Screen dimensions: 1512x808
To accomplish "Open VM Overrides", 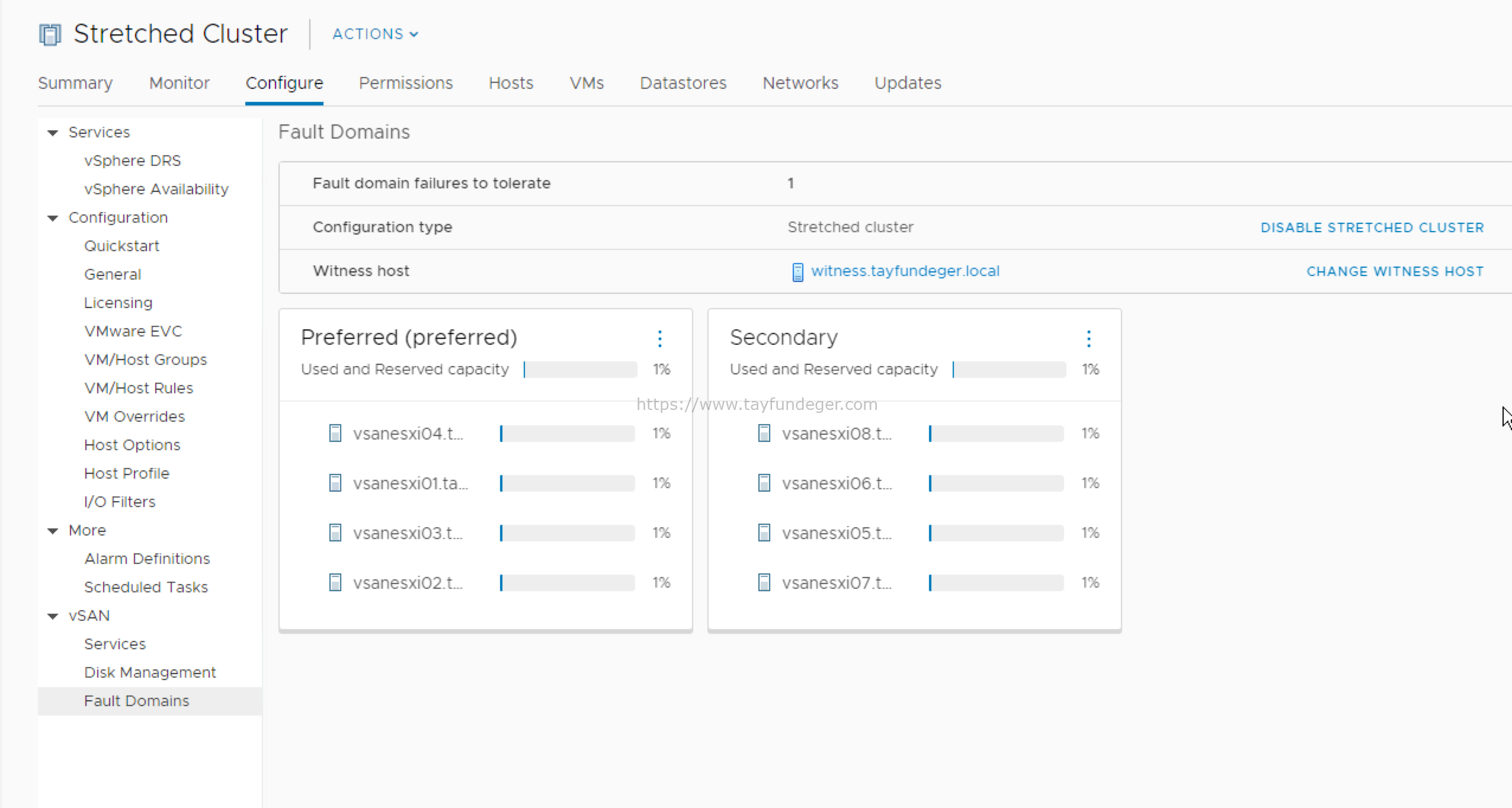I will [x=134, y=416].
